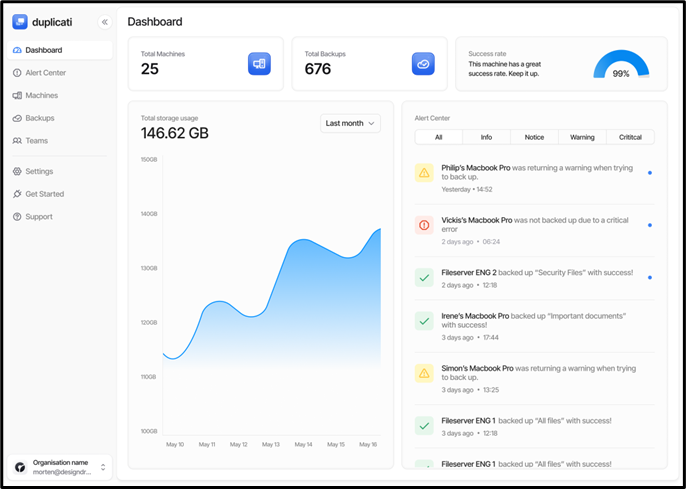Click the Total Machines count 25

pos(150,69)
